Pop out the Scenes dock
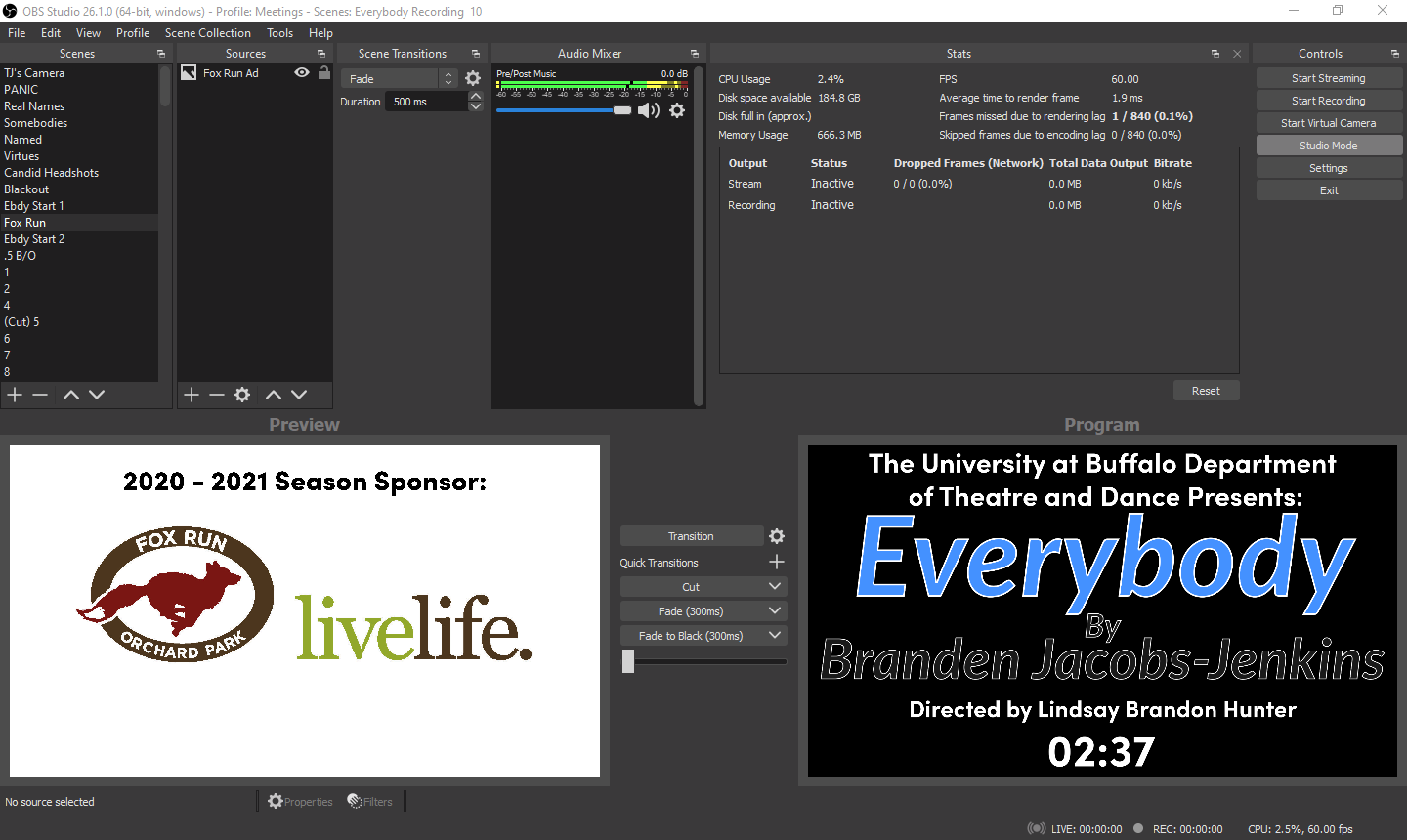 [161, 54]
